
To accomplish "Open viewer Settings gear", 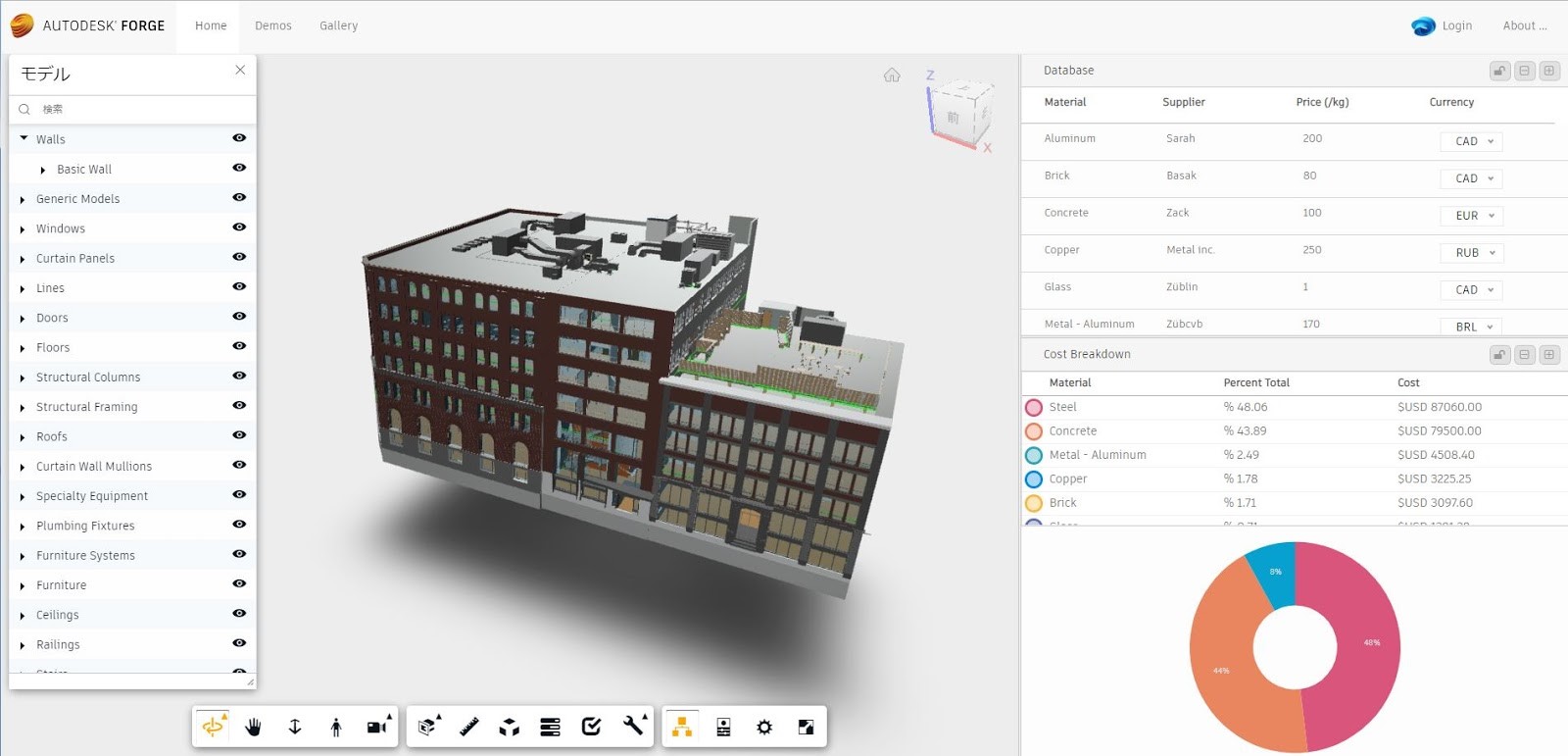I will coord(764,727).
